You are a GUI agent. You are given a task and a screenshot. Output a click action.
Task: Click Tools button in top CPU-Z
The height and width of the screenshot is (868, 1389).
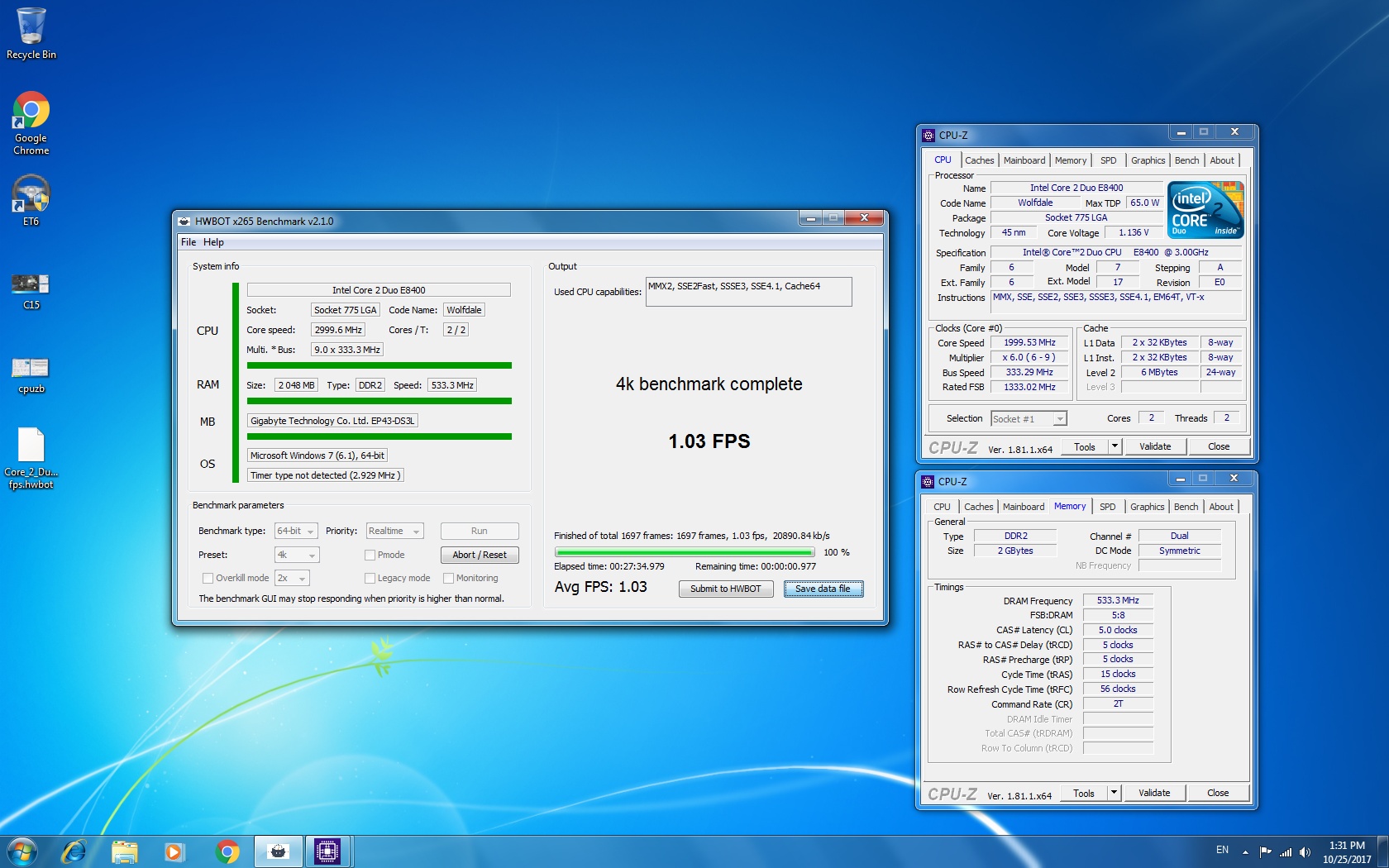pos(1085,446)
